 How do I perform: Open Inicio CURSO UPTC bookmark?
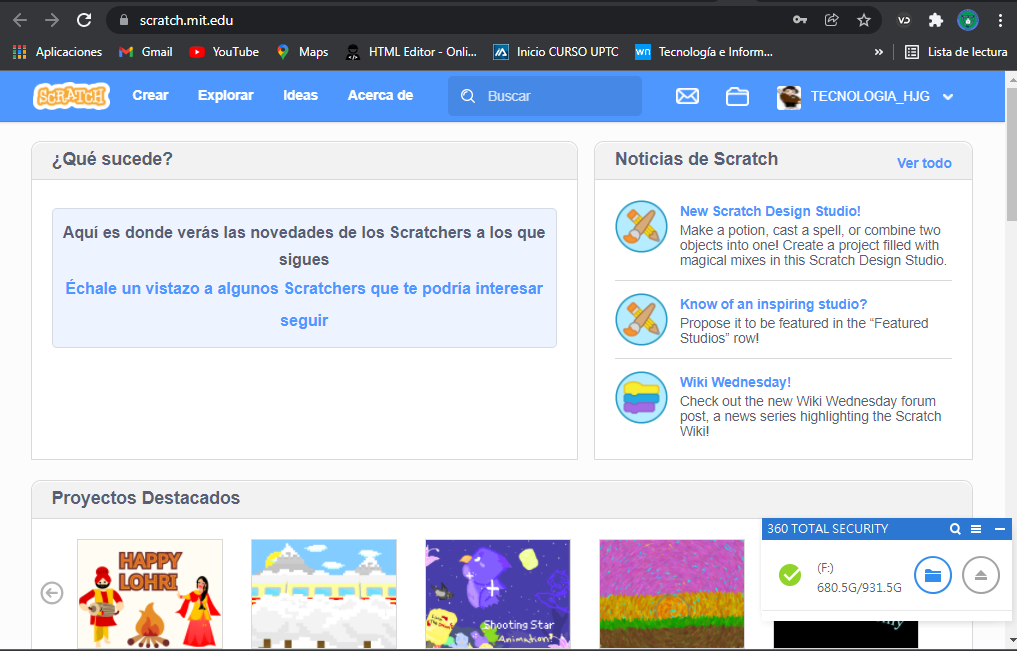tap(556, 52)
